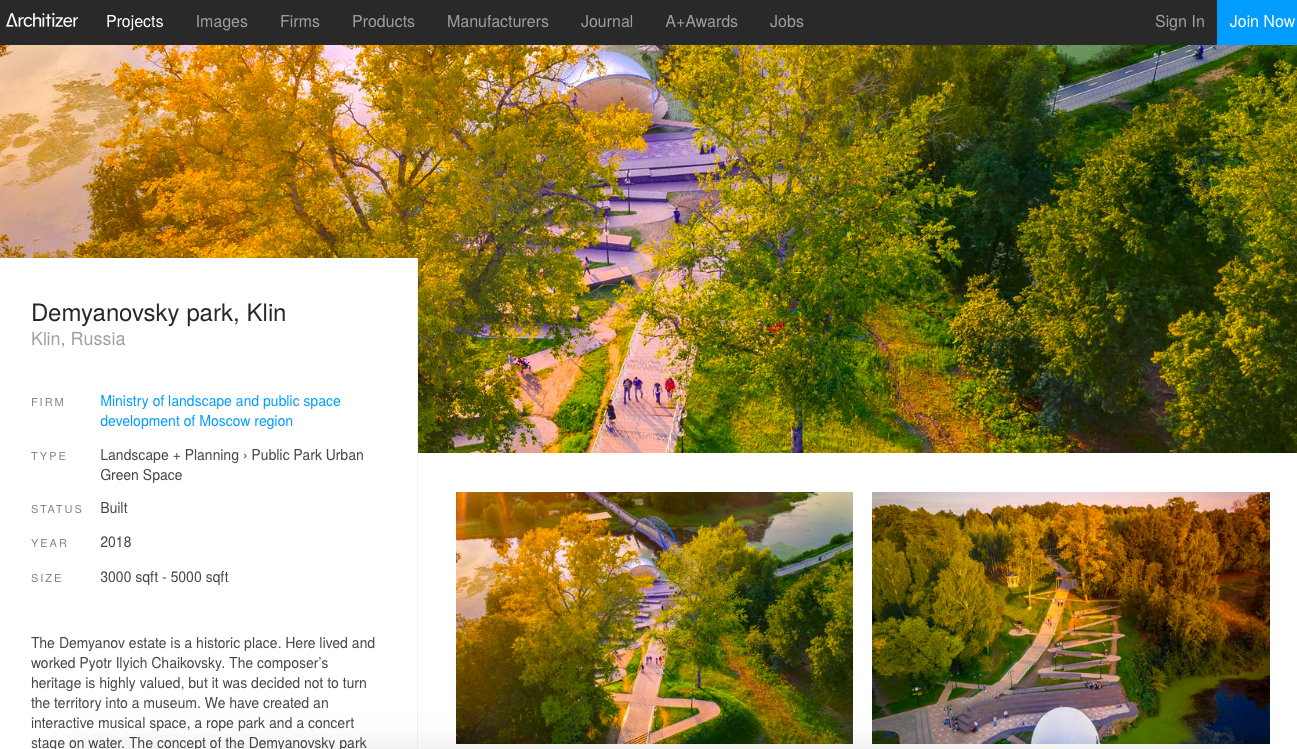1297x749 pixels.
Task: Click the FIRM label
Action: click(48, 402)
